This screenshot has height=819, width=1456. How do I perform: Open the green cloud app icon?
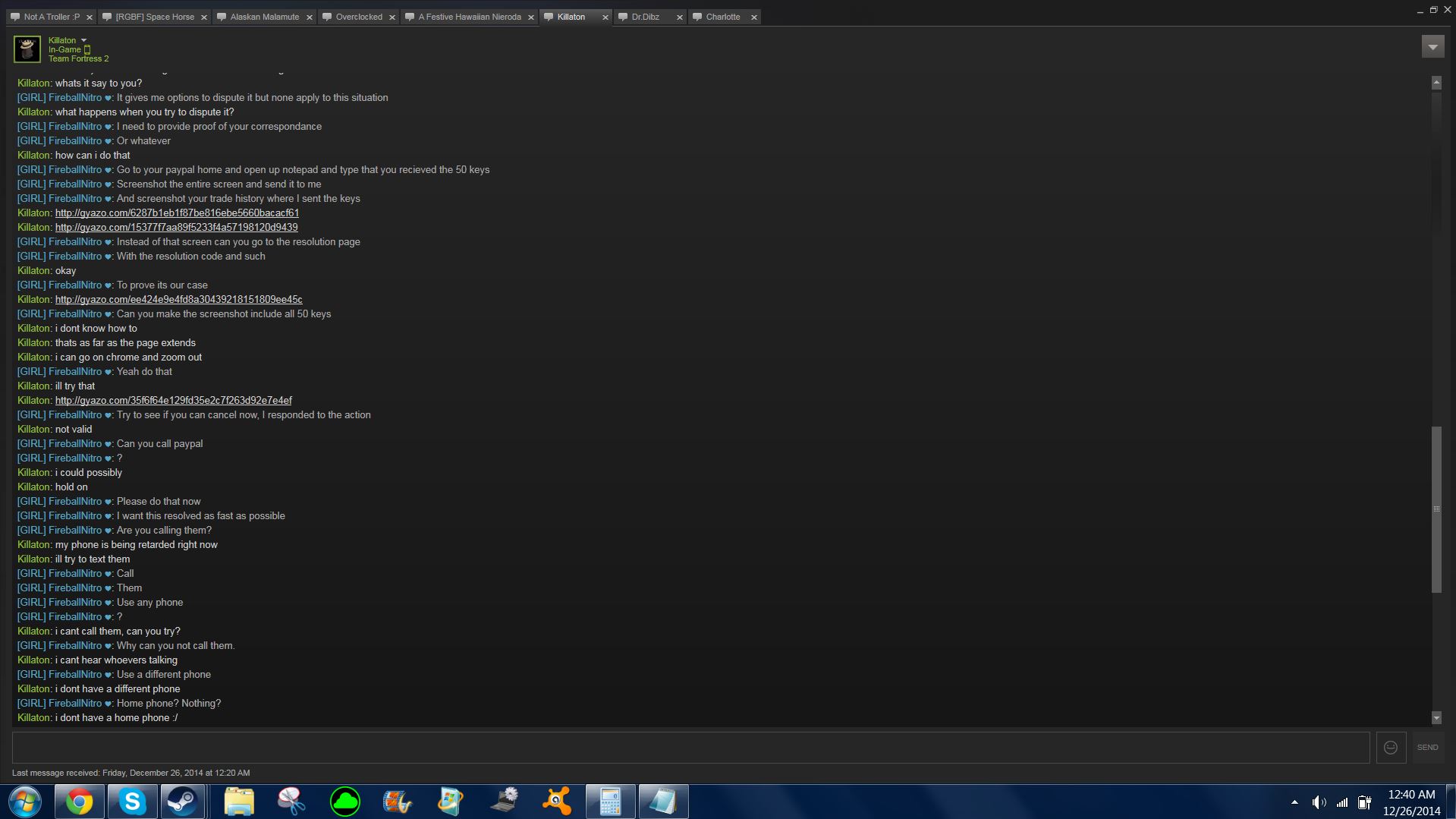pos(344,802)
